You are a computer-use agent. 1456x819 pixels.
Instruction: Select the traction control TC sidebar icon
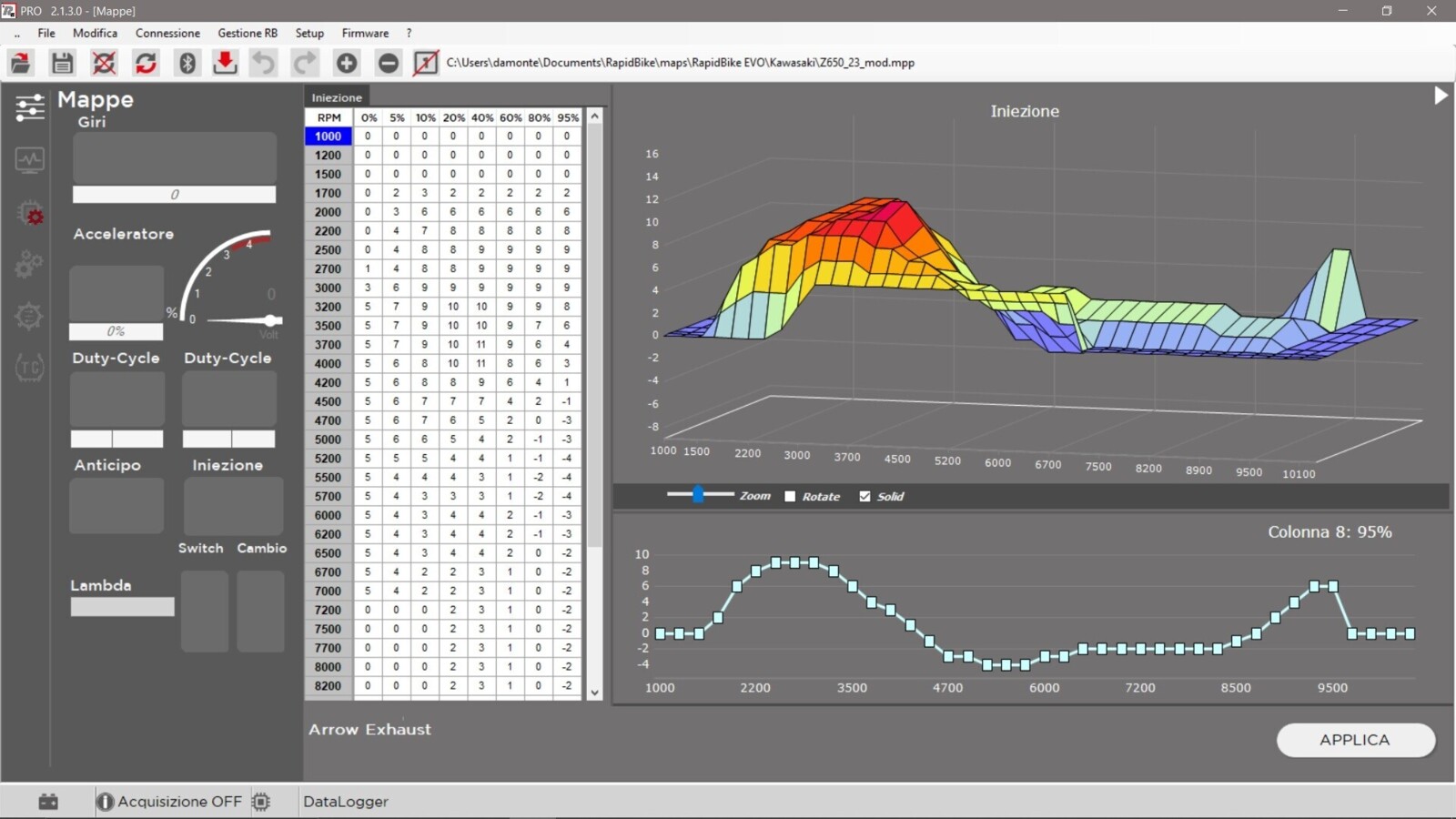click(29, 368)
